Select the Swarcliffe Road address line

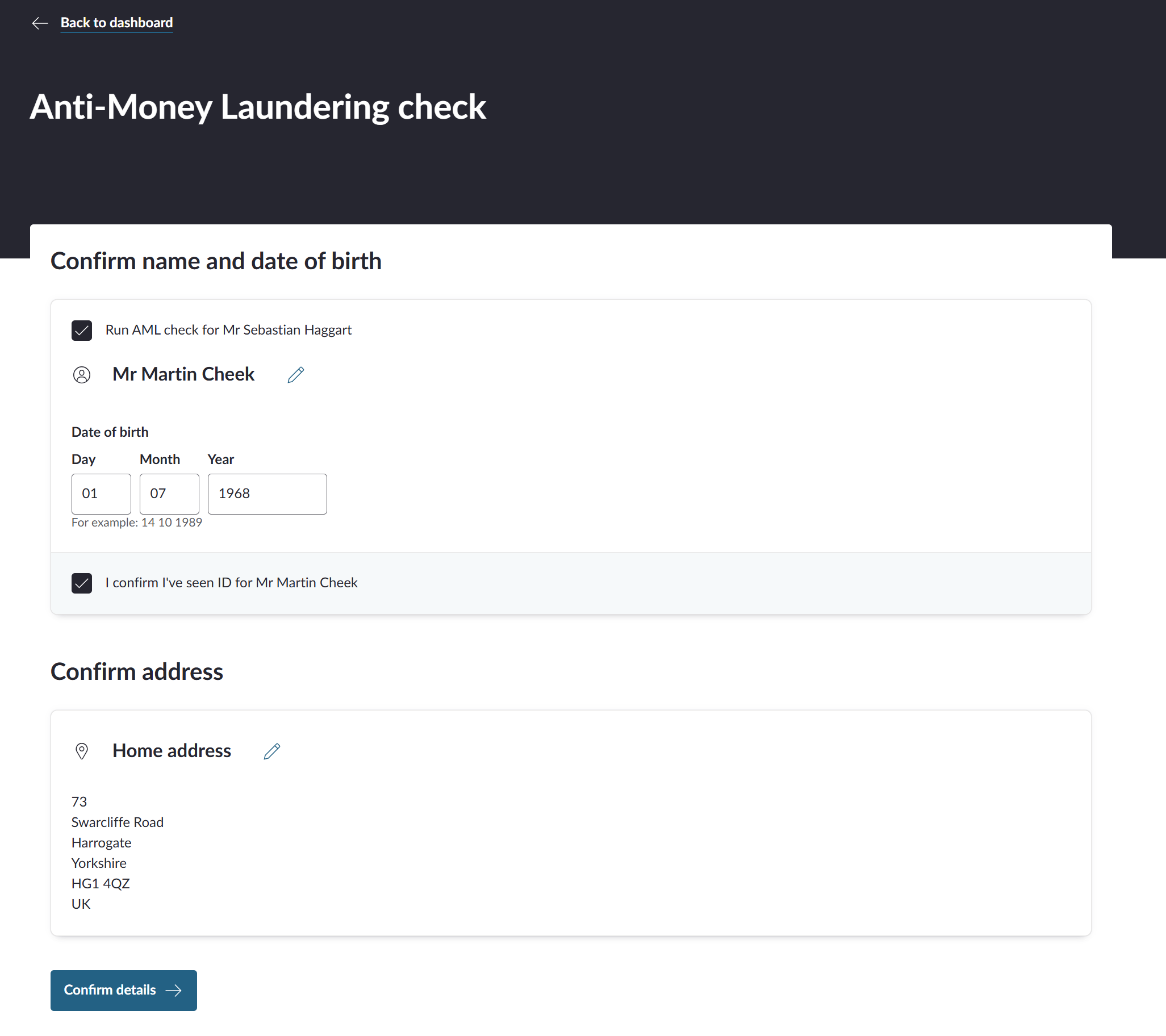(x=118, y=822)
